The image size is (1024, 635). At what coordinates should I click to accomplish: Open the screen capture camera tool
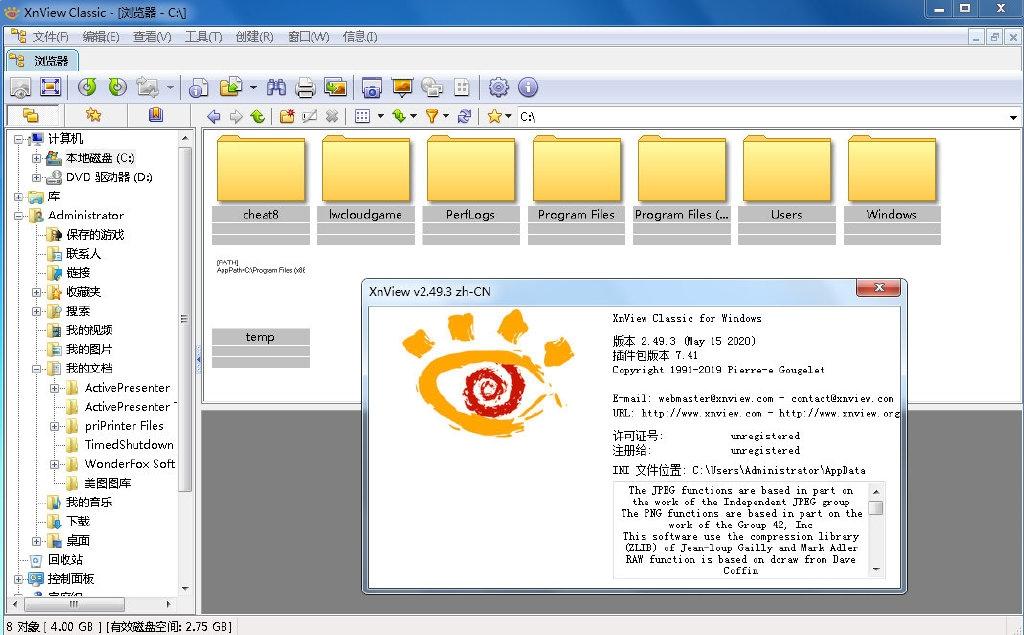[372, 87]
